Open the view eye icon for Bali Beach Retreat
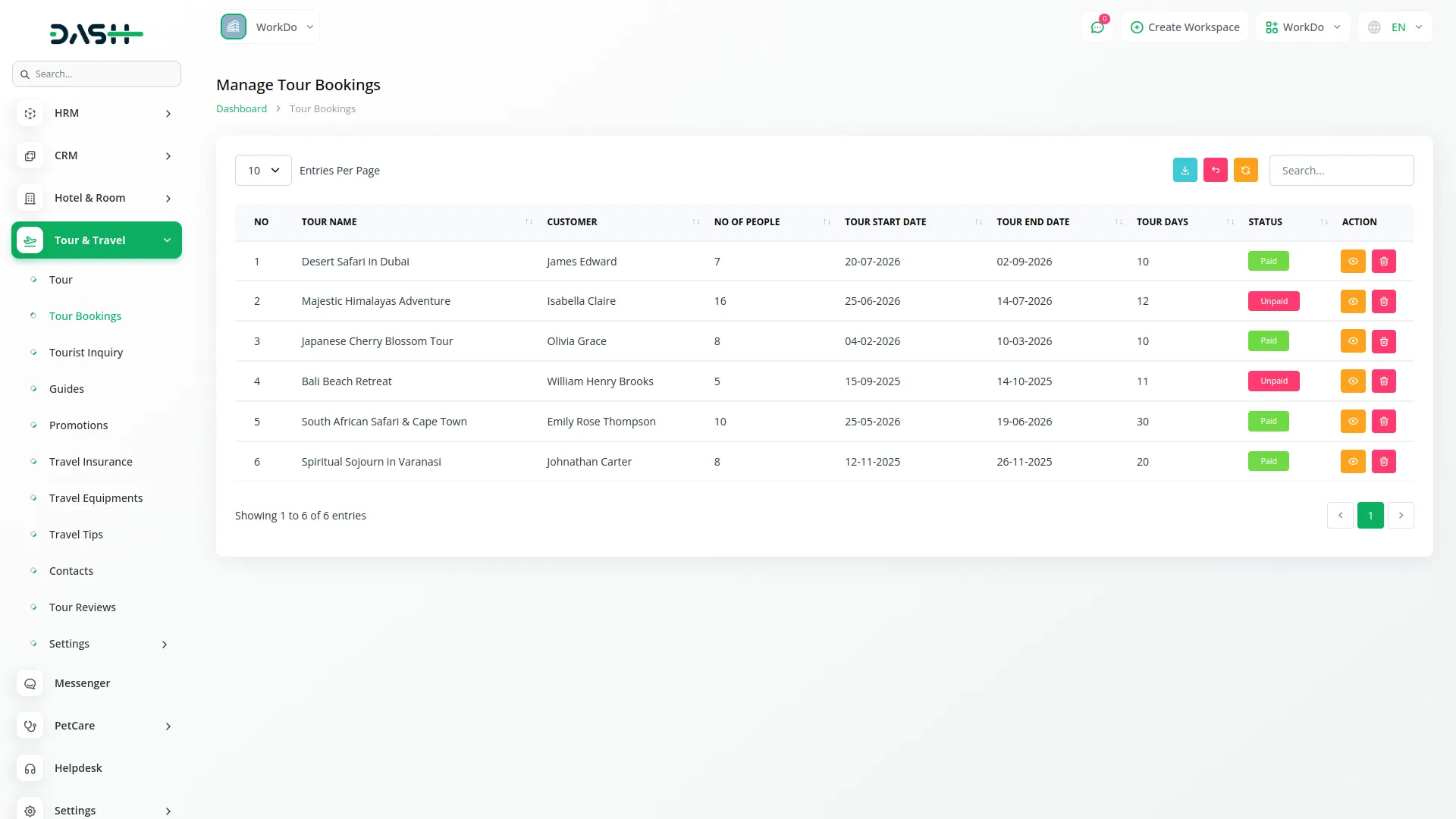Viewport: 1456px width, 819px height. pos(1354,381)
